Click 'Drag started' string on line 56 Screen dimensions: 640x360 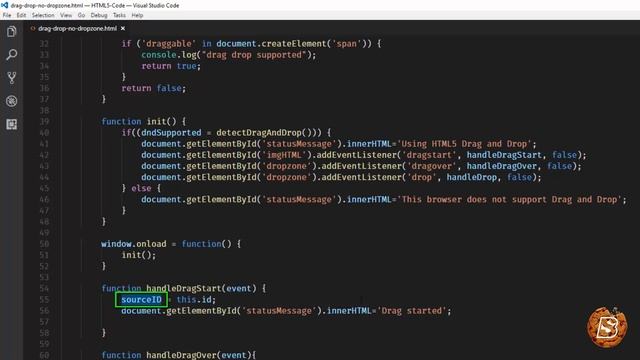click(x=412, y=311)
